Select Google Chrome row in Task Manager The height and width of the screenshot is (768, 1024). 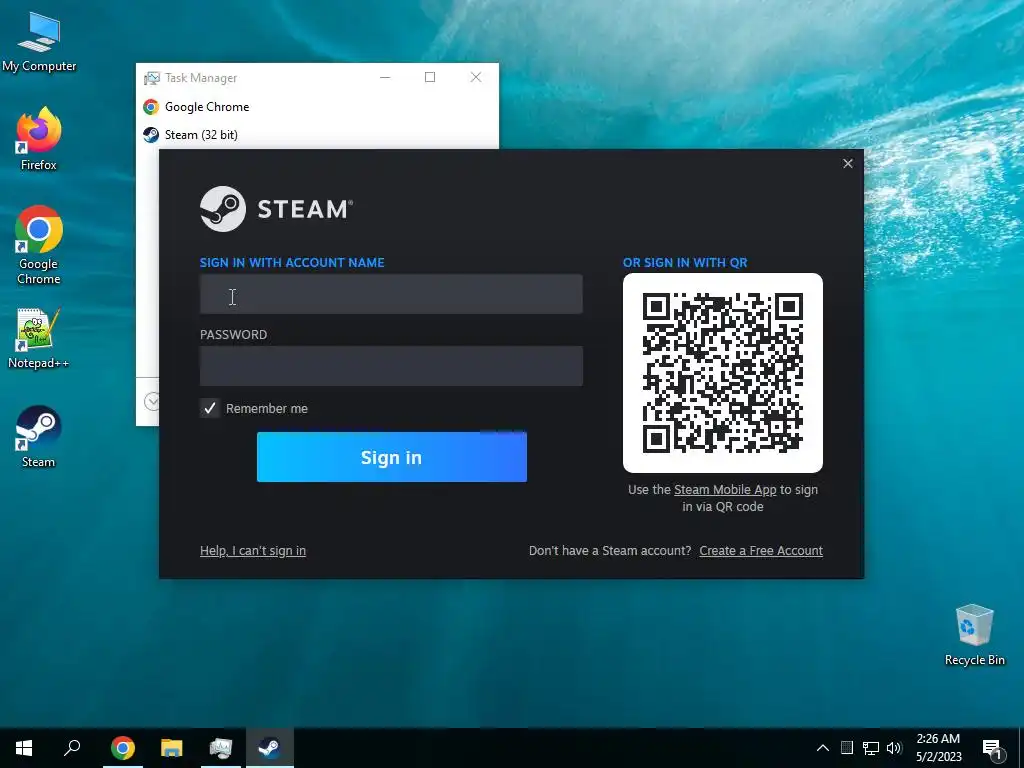pos(317,106)
